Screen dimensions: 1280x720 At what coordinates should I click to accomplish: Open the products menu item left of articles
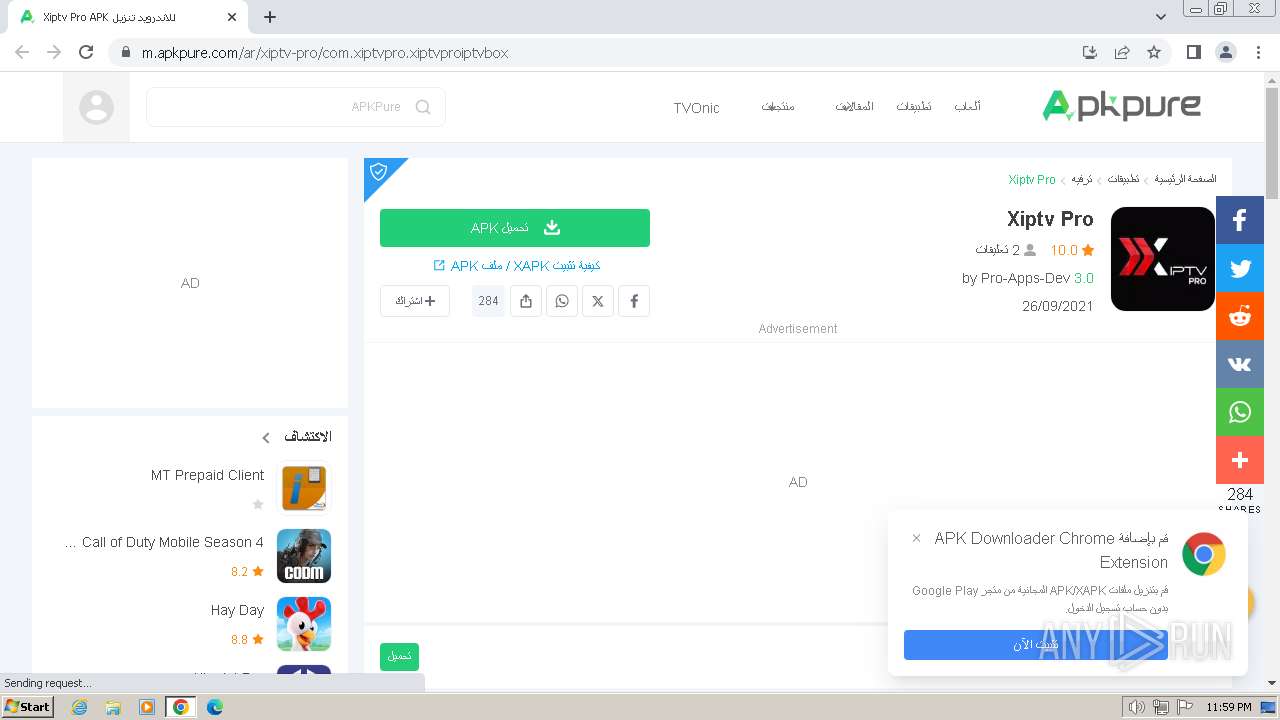click(x=778, y=107)
